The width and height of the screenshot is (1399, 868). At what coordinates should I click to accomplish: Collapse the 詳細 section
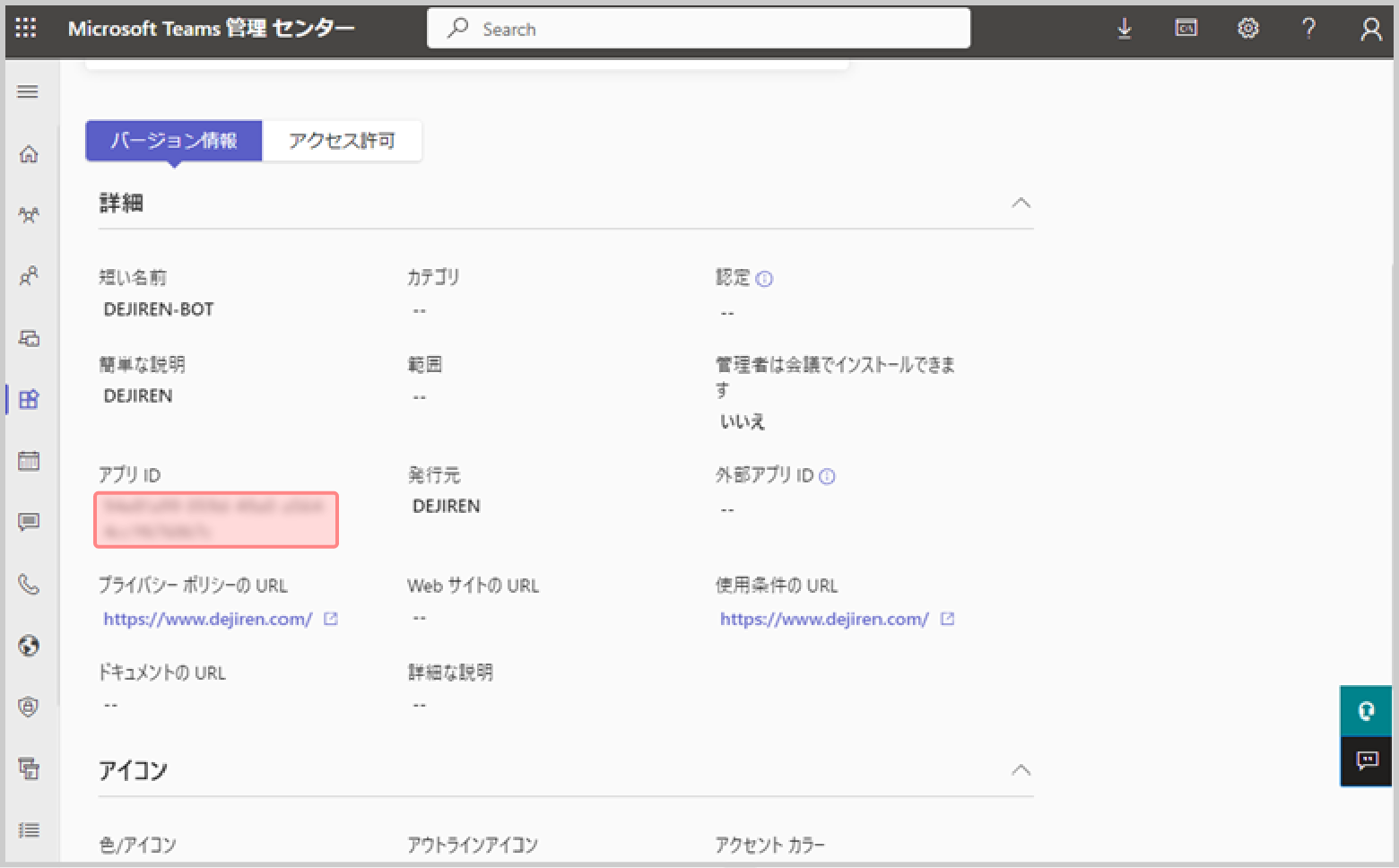1021,203
